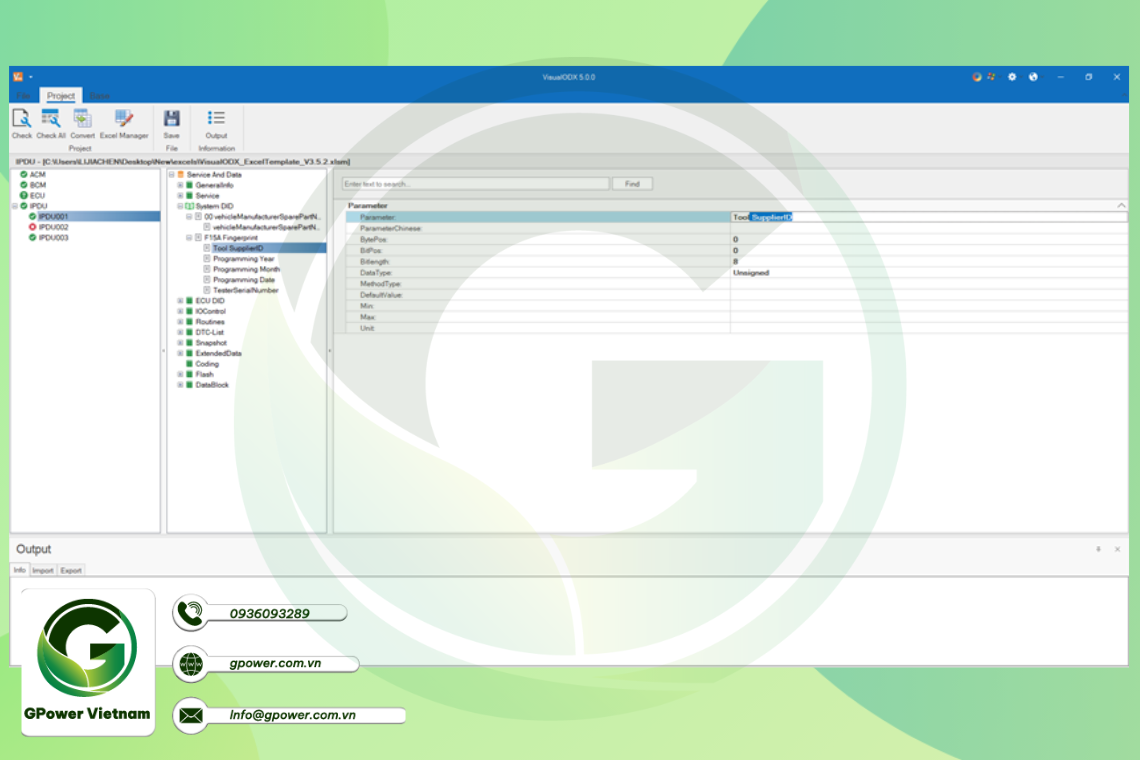This screenshot has width=1140, height=760.
Task: Open the quick access arrow beside app icon
Action: tap(31, 77)
